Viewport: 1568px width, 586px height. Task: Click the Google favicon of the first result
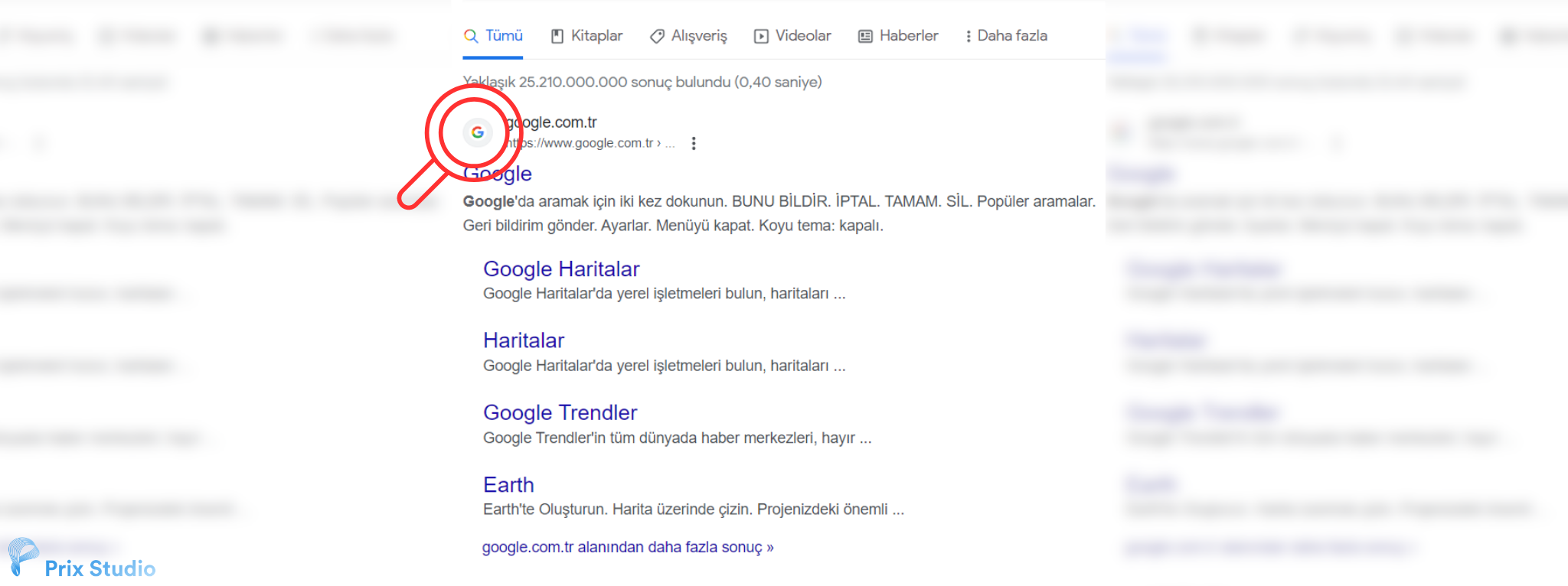click(478, 132)
